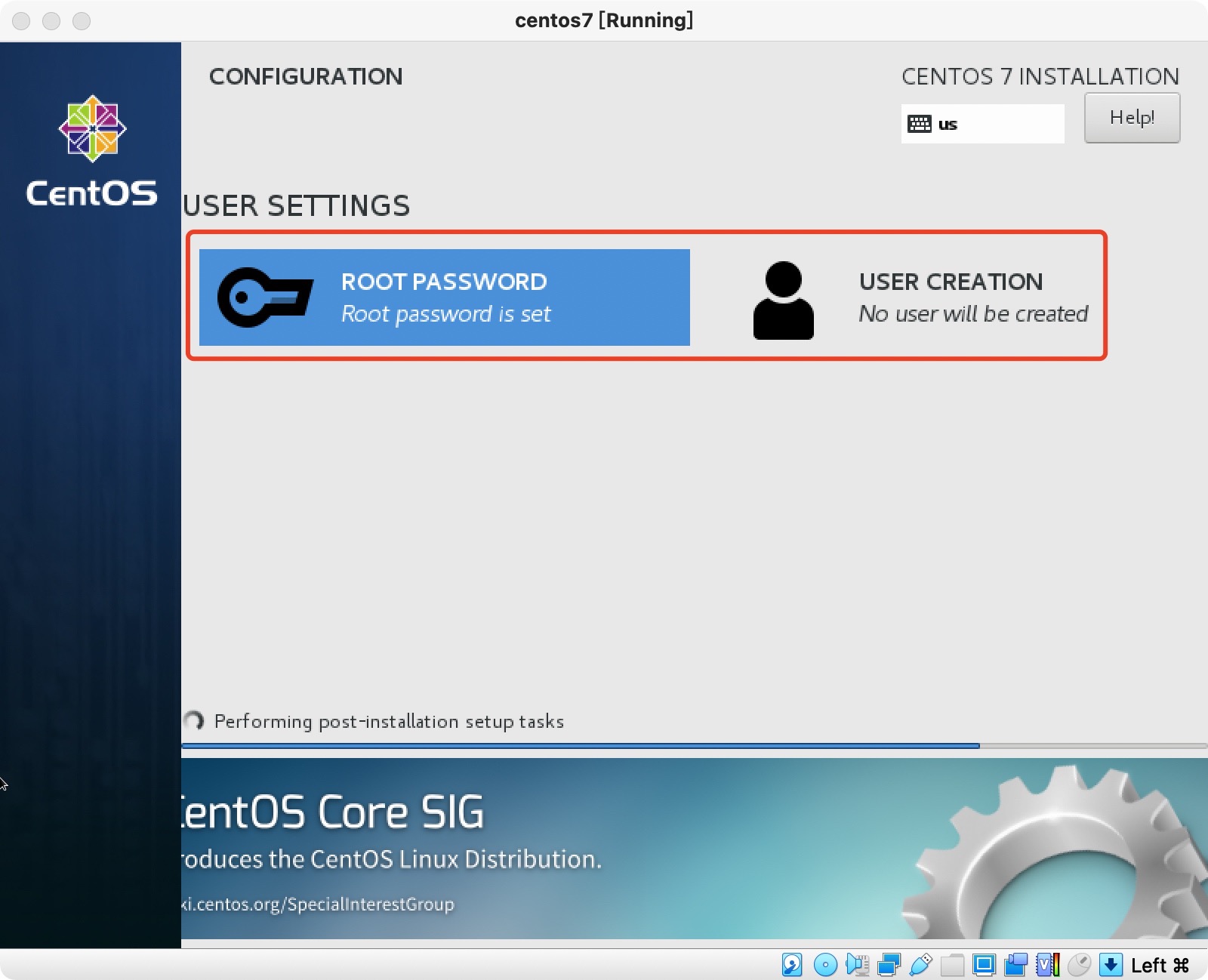Screen dimensions: 1208x980
Task: Select the us keyboard layout indicator
Action: point(981,124)
